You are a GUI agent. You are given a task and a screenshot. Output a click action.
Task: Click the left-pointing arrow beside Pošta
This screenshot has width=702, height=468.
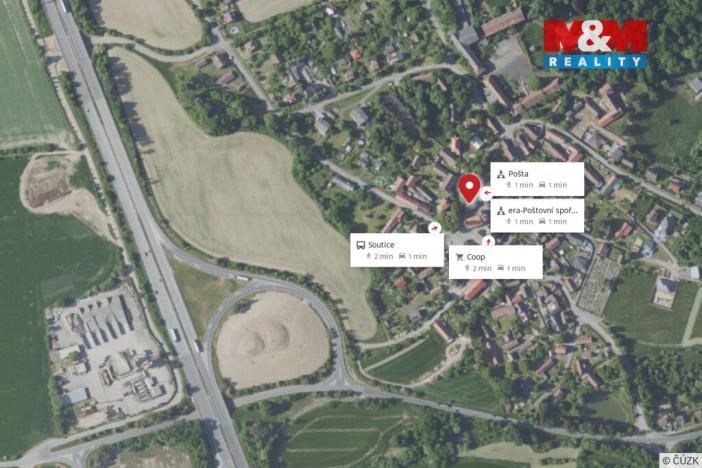[487, 193]
